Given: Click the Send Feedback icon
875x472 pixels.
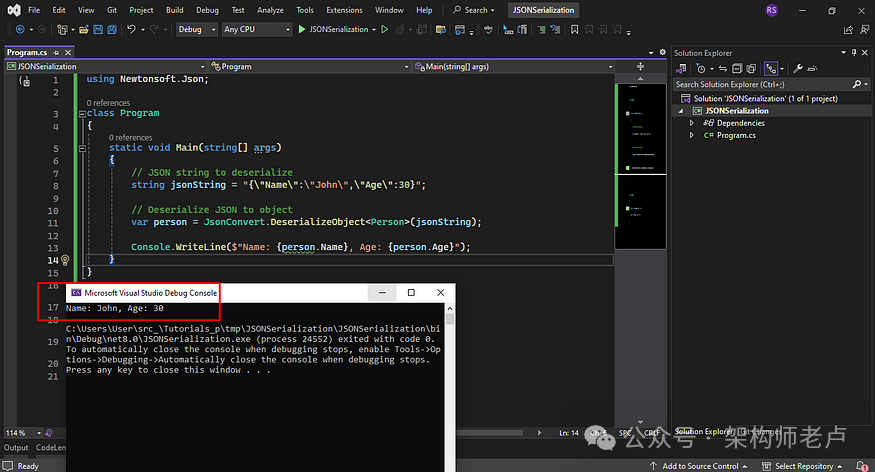Looking at the screenshot, I should coord(864,30).
